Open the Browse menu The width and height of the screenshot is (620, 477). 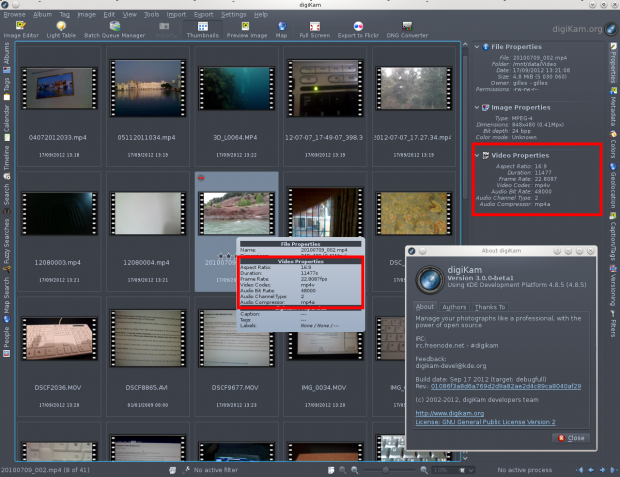[14, 15]
